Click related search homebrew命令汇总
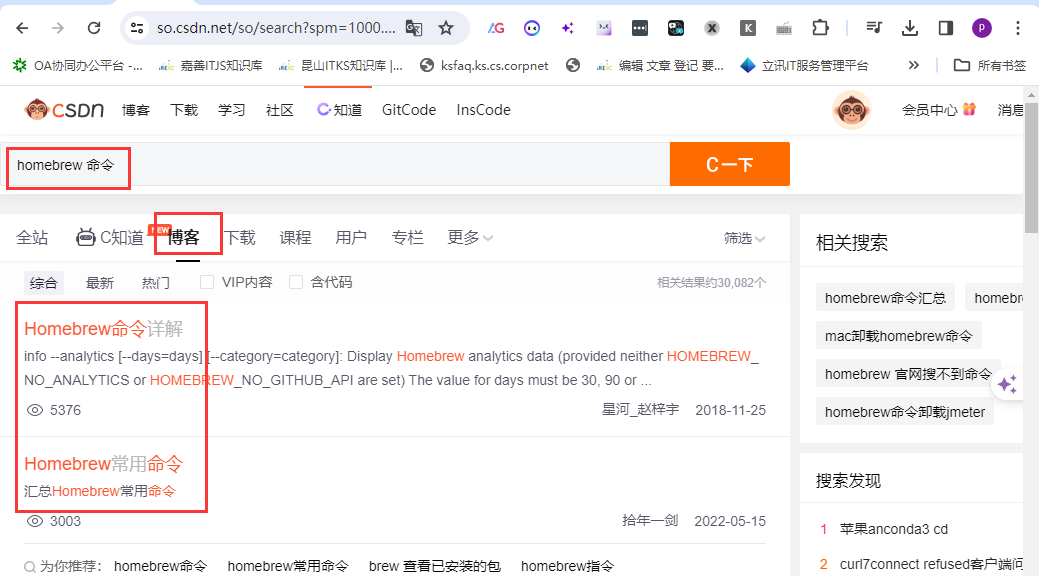 pyautogui.click(x=885, y=298)
